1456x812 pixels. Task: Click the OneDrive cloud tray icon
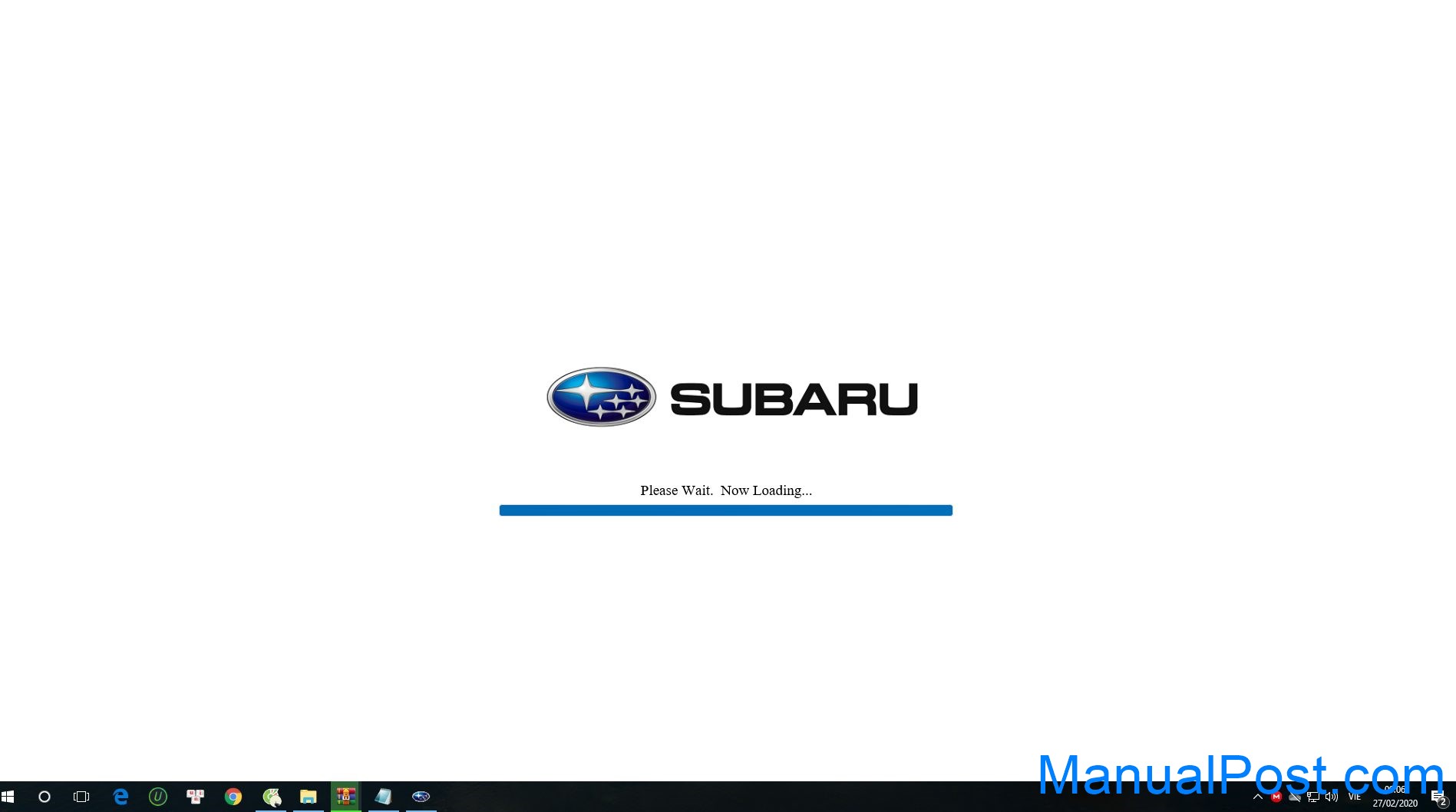(x=1295, y=797)
